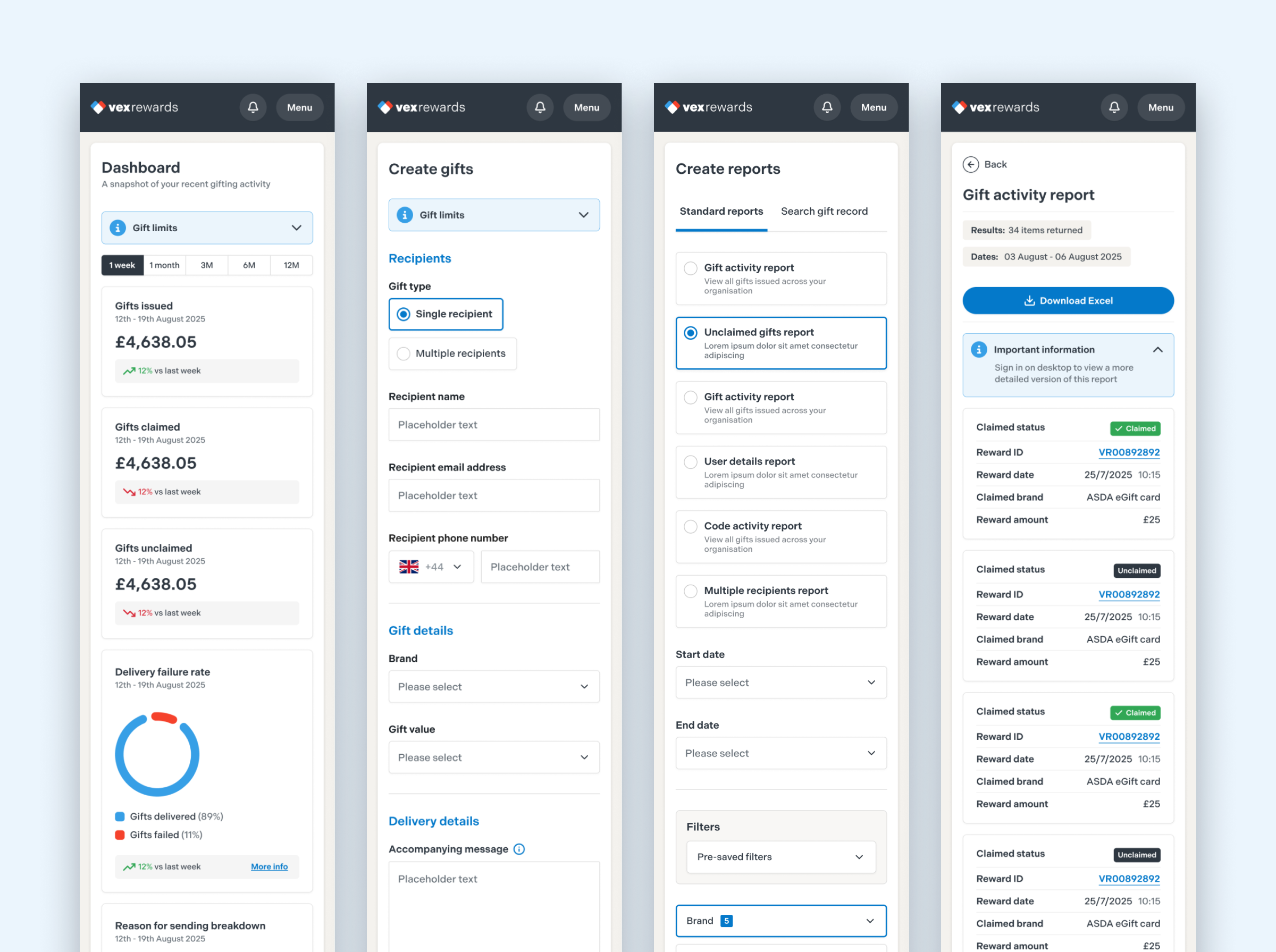Click the Download Excel button
The height and width of the screenshot is (952, 1276).
1068,300
